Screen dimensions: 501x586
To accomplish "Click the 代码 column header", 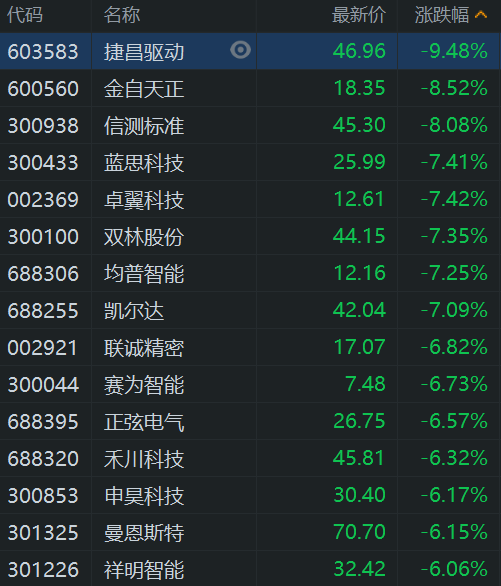I will (x=25, y=15).
